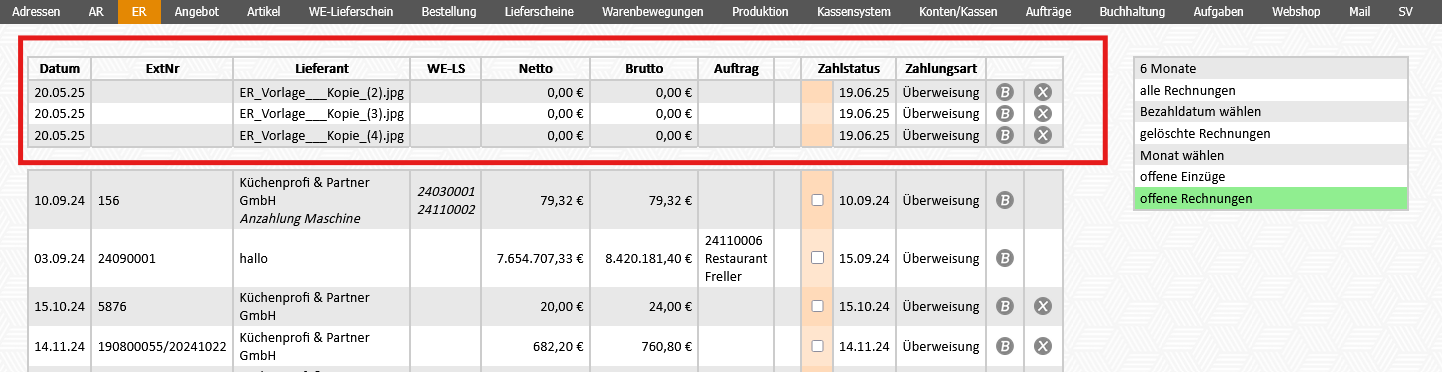Click the orange Zahlstatus cell of Kopie_(2) row
Screen dimensions: 1442x372
(x=817, y=91)
